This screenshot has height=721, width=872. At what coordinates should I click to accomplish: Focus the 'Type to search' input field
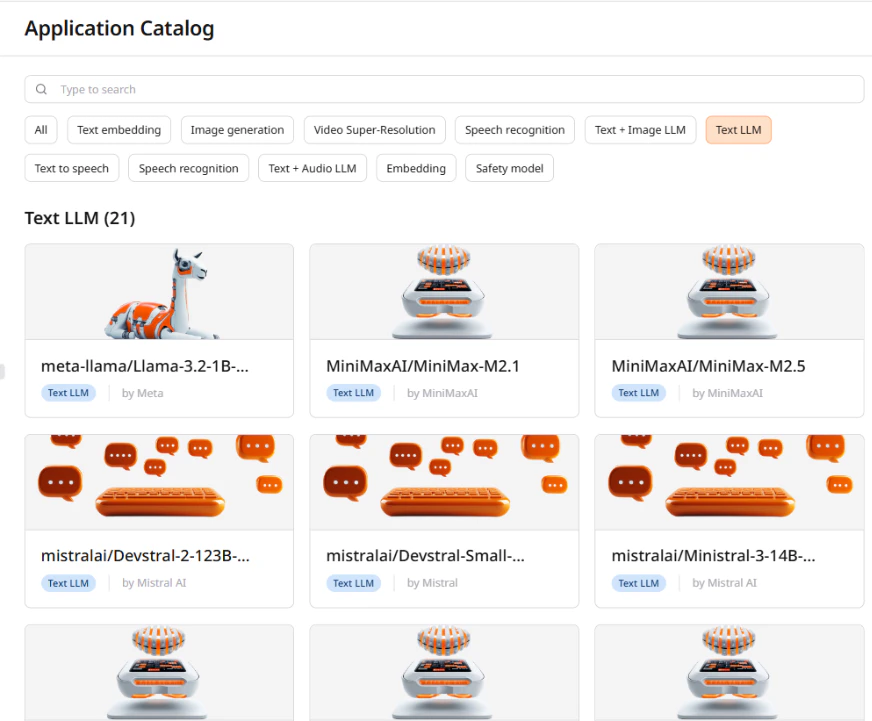point(444,89)
